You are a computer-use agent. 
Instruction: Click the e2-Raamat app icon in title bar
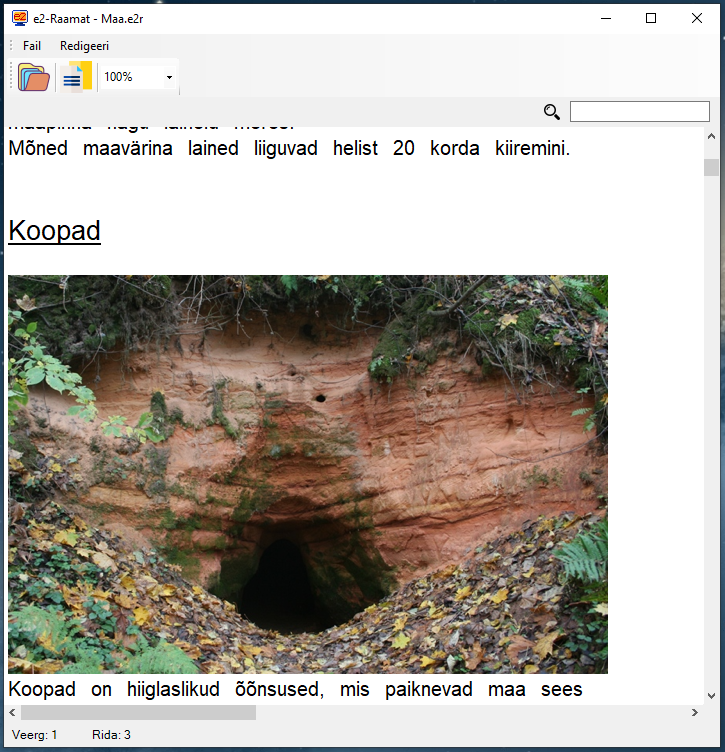tap(19, 18)
